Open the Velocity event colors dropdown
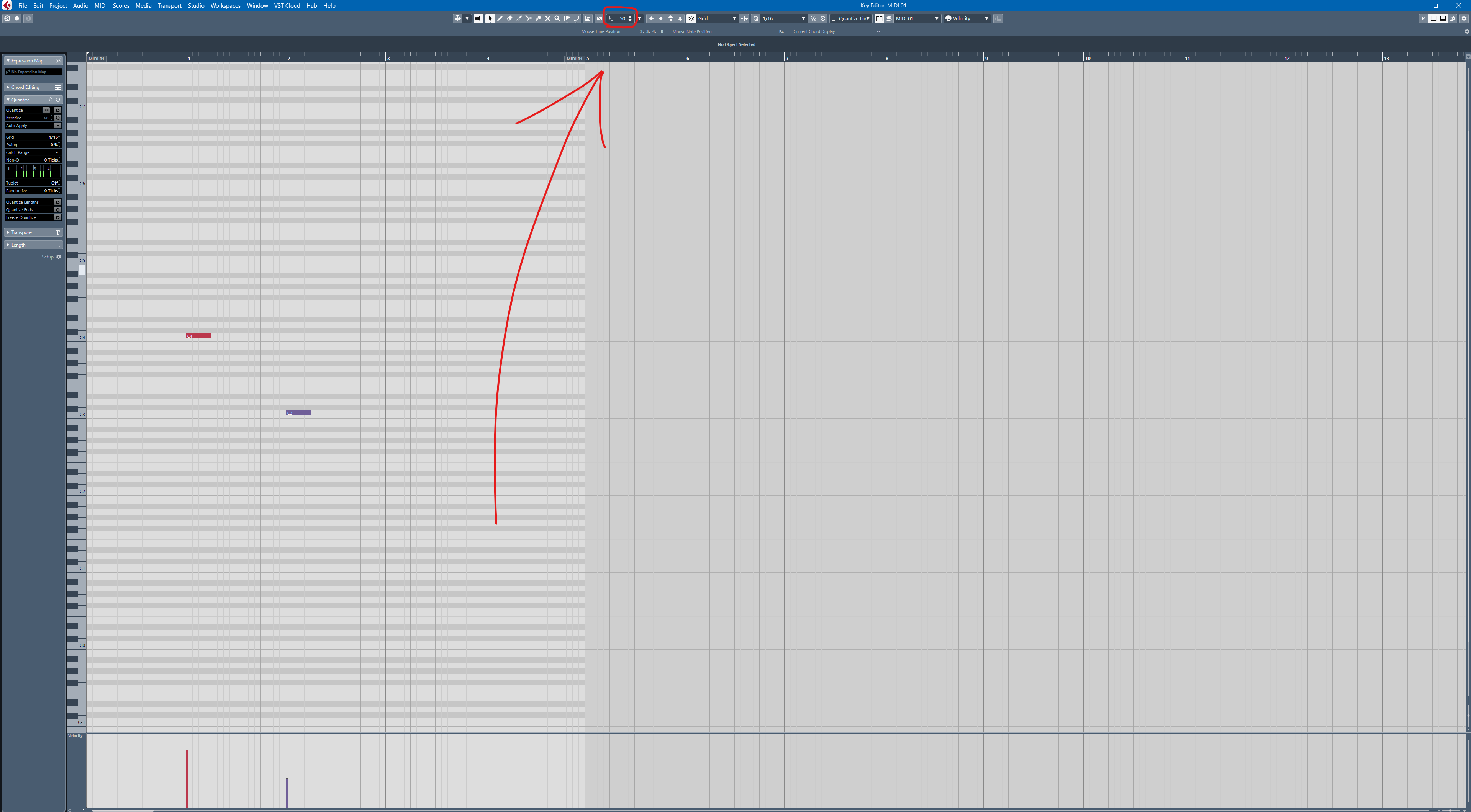The image size is (1471, 812). (x=967, y=18)
